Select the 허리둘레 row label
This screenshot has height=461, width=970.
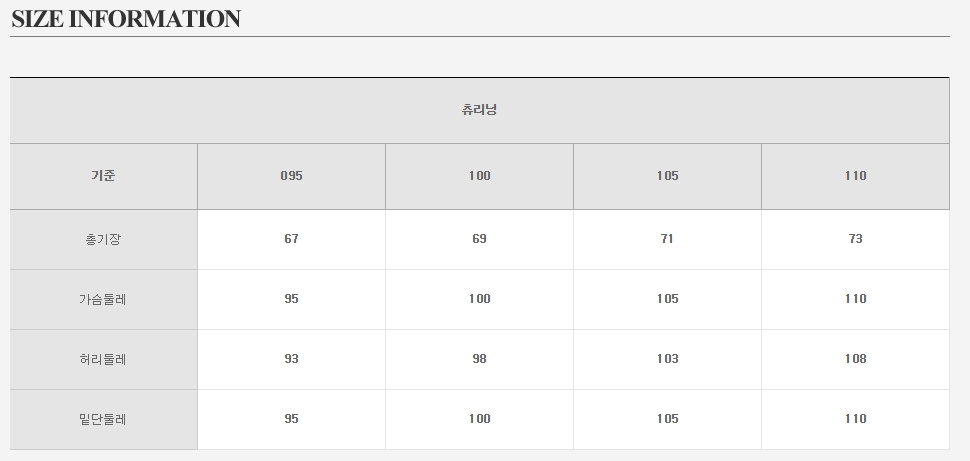click(x=103, y=359)
